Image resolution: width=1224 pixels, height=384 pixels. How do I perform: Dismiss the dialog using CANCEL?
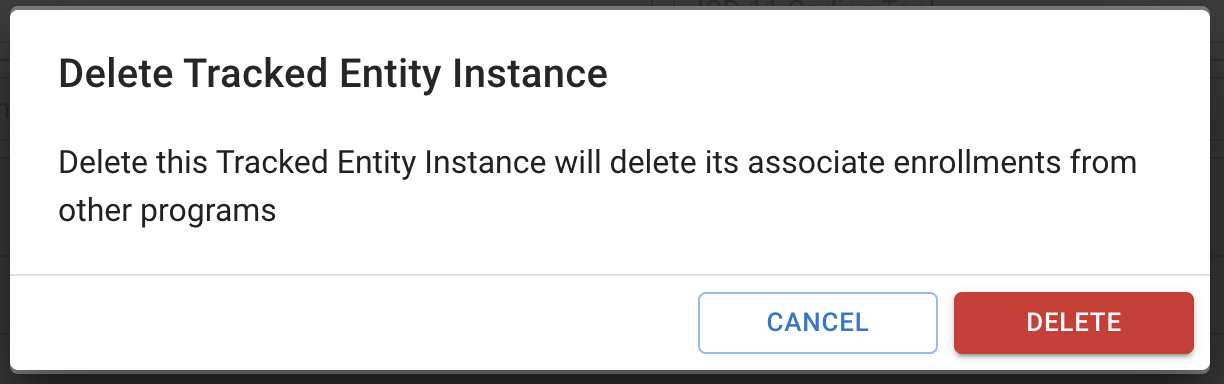tap(817, 323)
